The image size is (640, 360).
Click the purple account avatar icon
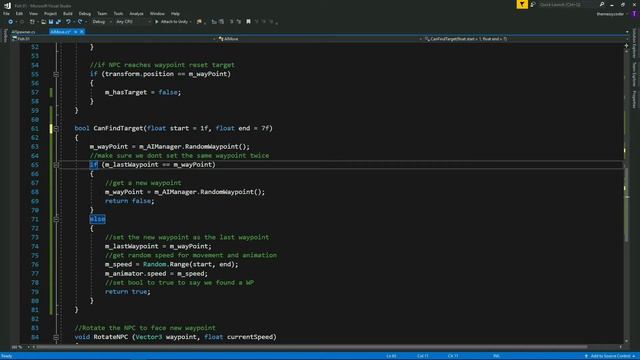click(x=634, y=14)
